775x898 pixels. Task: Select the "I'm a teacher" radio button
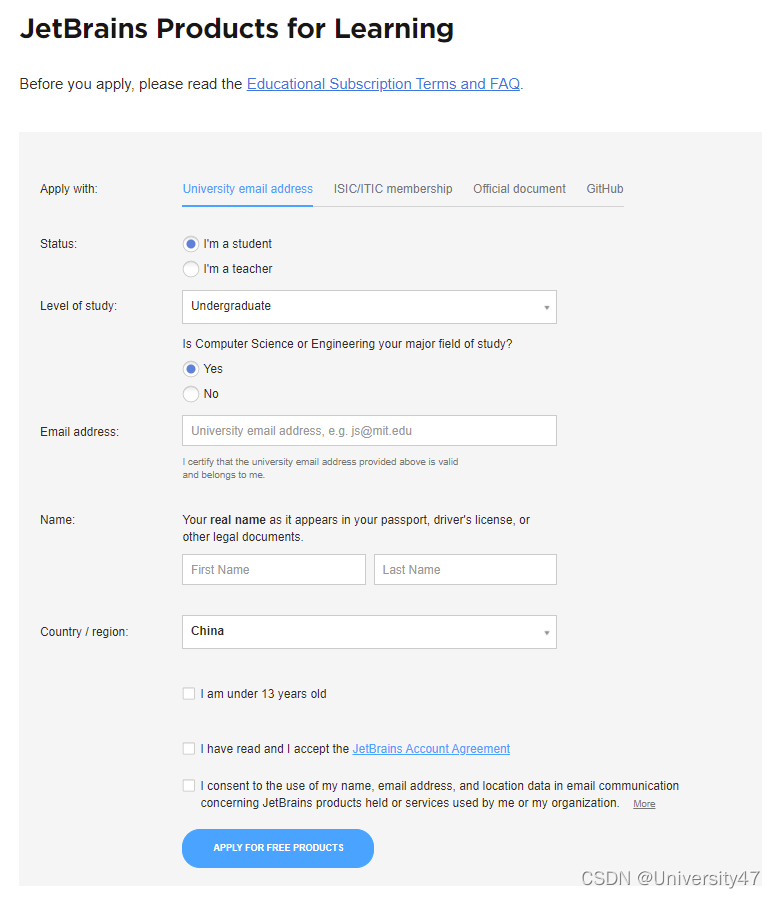tap(191, 269)
